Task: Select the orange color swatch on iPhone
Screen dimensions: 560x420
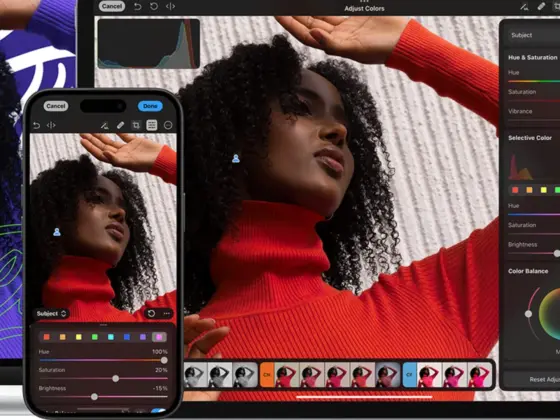Action: pos(62,337)
